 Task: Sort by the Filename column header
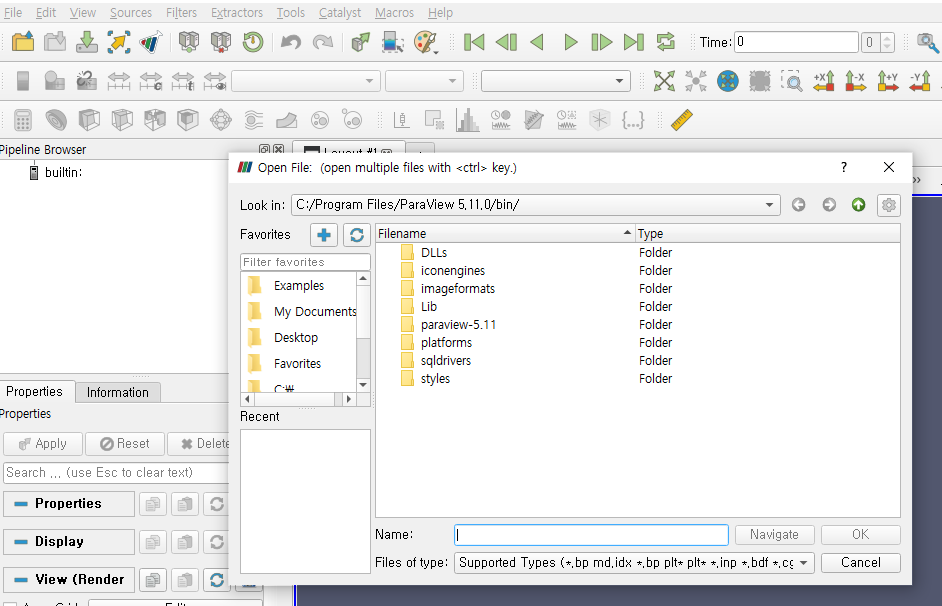coord(505,234)
